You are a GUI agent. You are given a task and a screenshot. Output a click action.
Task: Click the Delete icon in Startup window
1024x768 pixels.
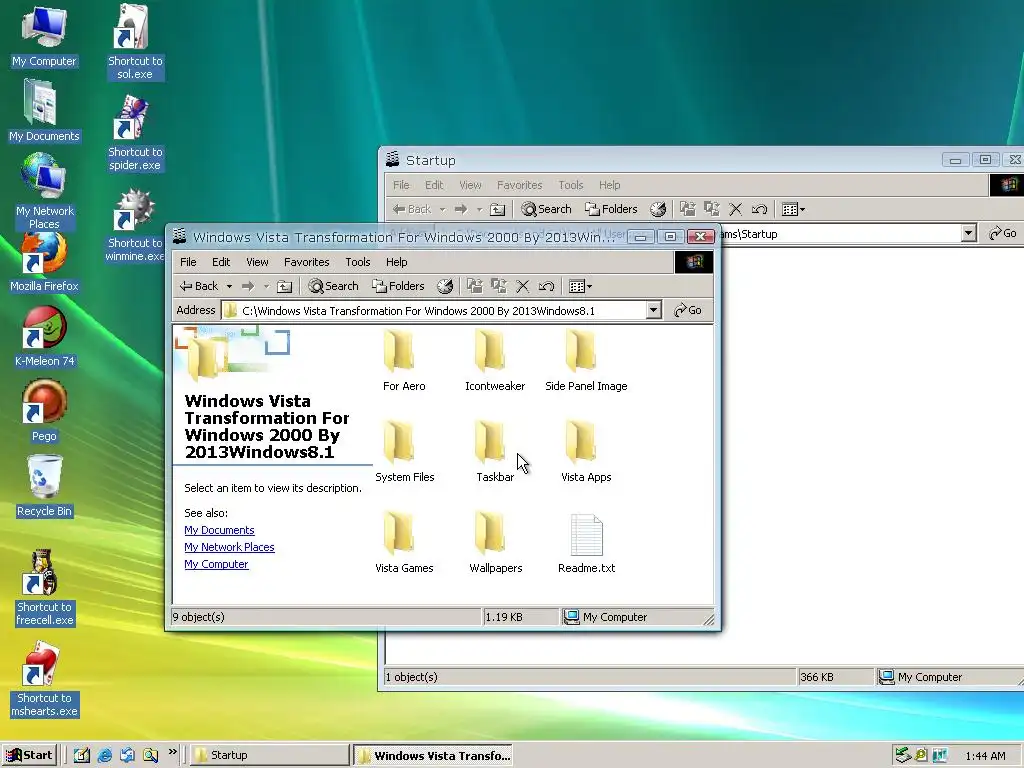[x=735, y=209]
